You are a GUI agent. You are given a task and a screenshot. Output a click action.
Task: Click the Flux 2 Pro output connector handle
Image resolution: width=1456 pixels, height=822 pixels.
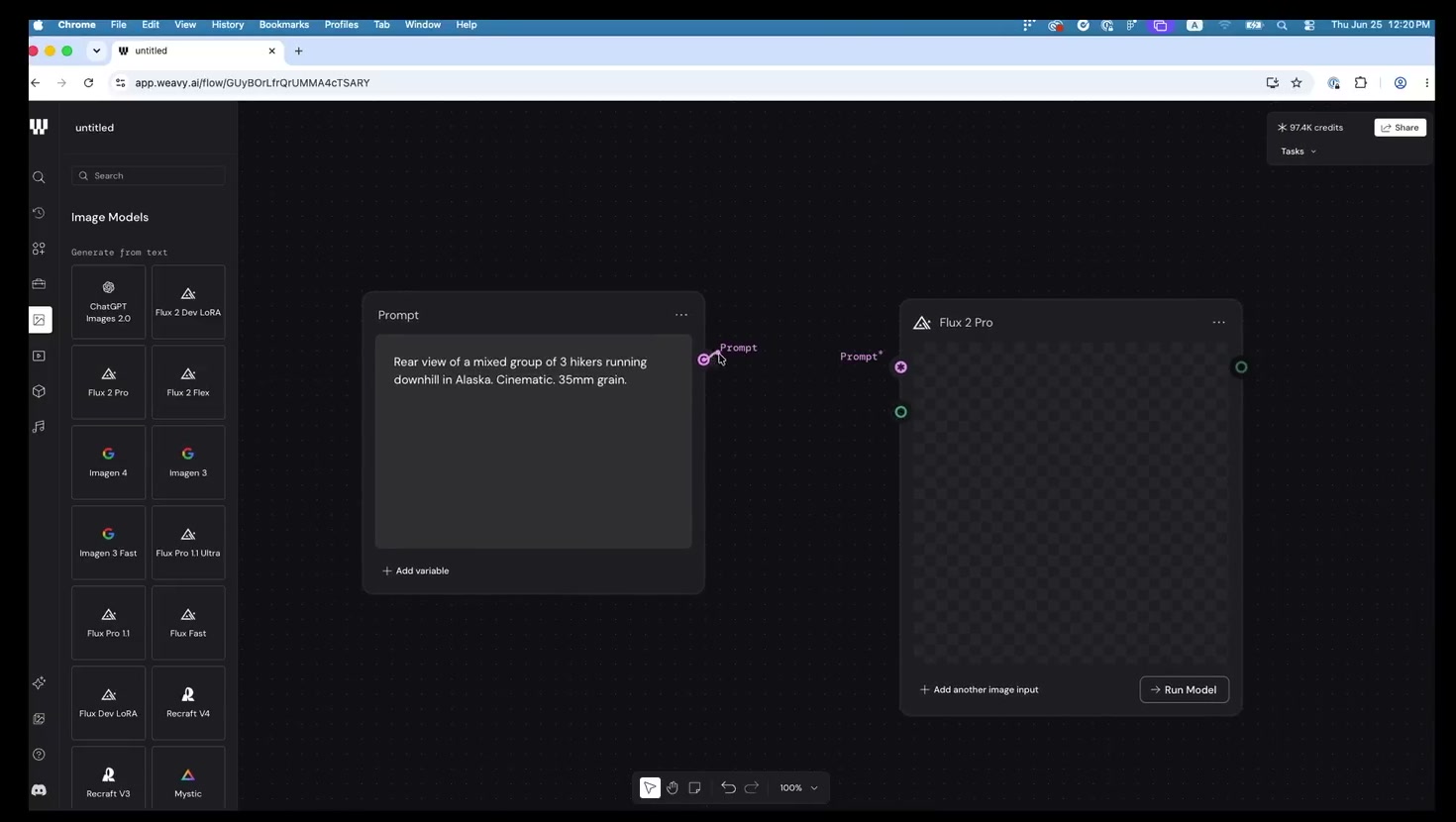pos(1241,367)
